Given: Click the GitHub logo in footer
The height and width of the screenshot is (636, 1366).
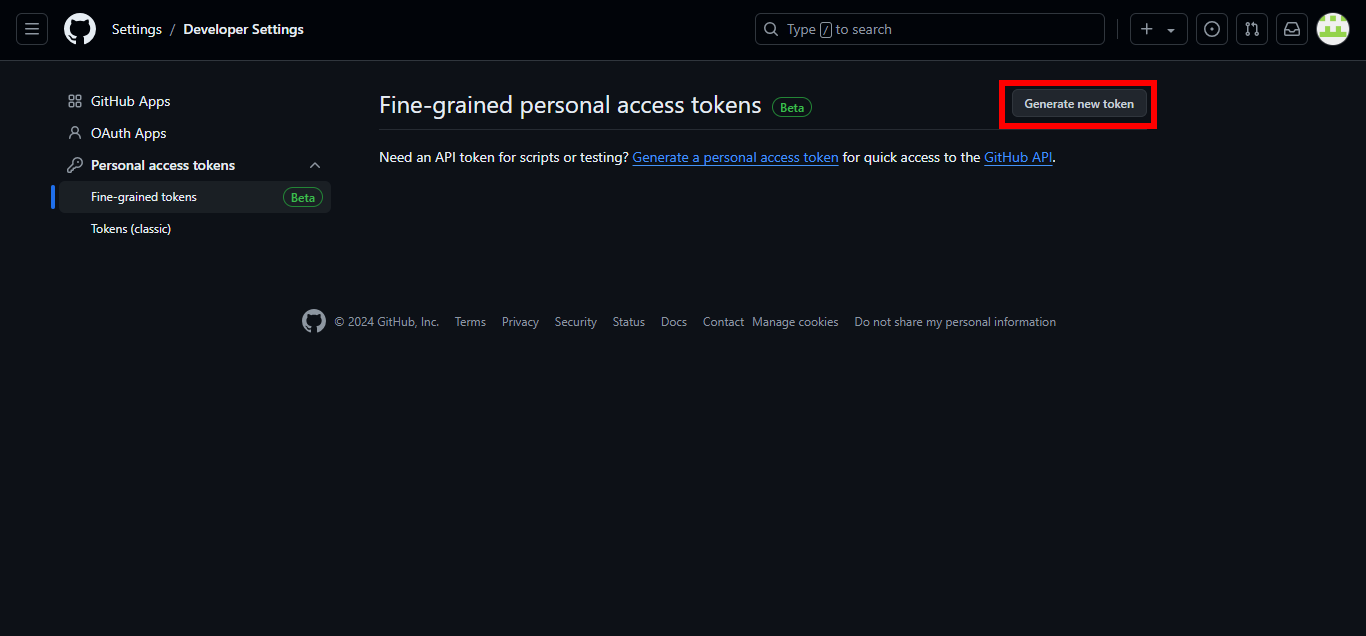Looking at the screenshot, I should (x=314, y=321).
